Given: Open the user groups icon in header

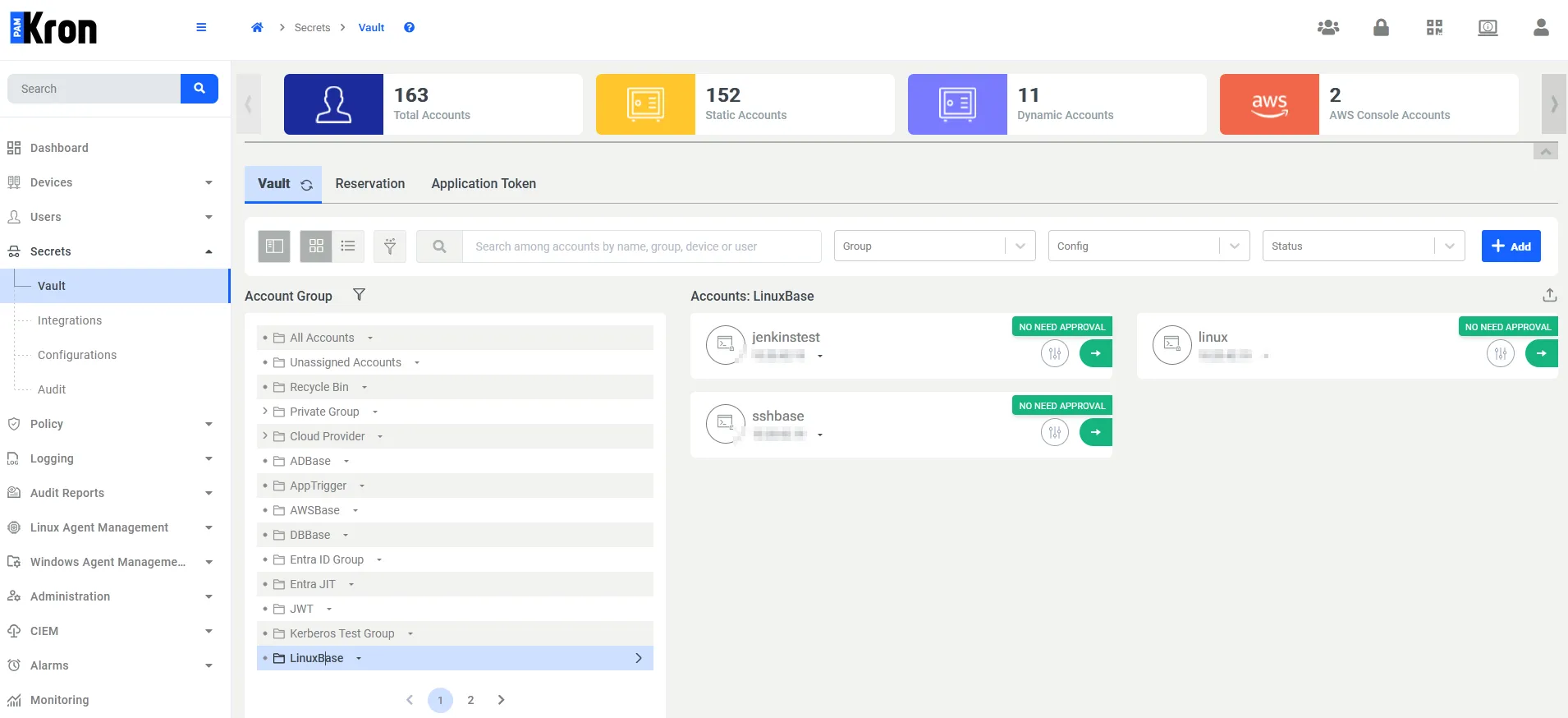Looking at the screenshot, I should coord(1328,27).
